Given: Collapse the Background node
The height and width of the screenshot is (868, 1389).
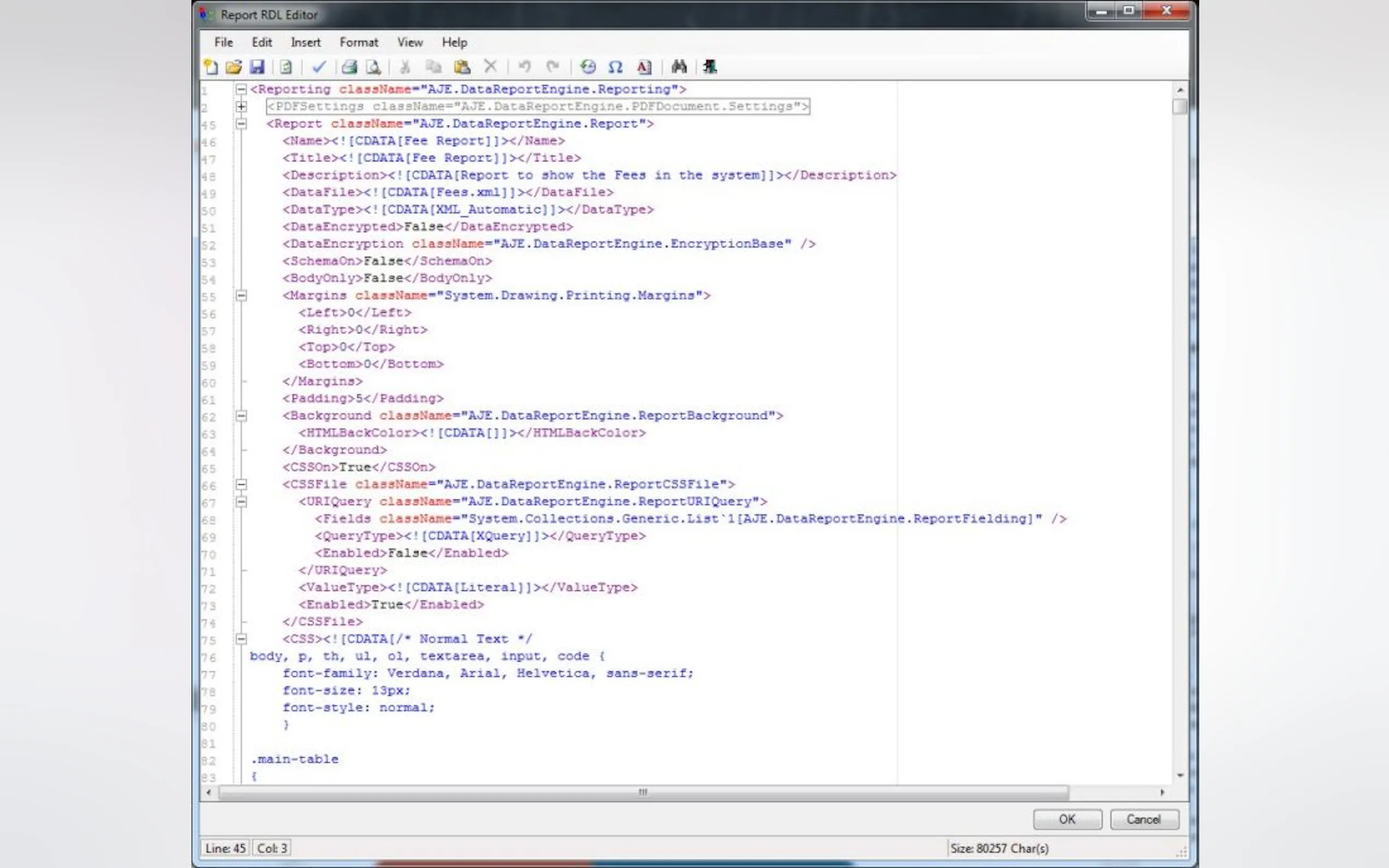Looking at the screenshot, I should coord(241,415).
